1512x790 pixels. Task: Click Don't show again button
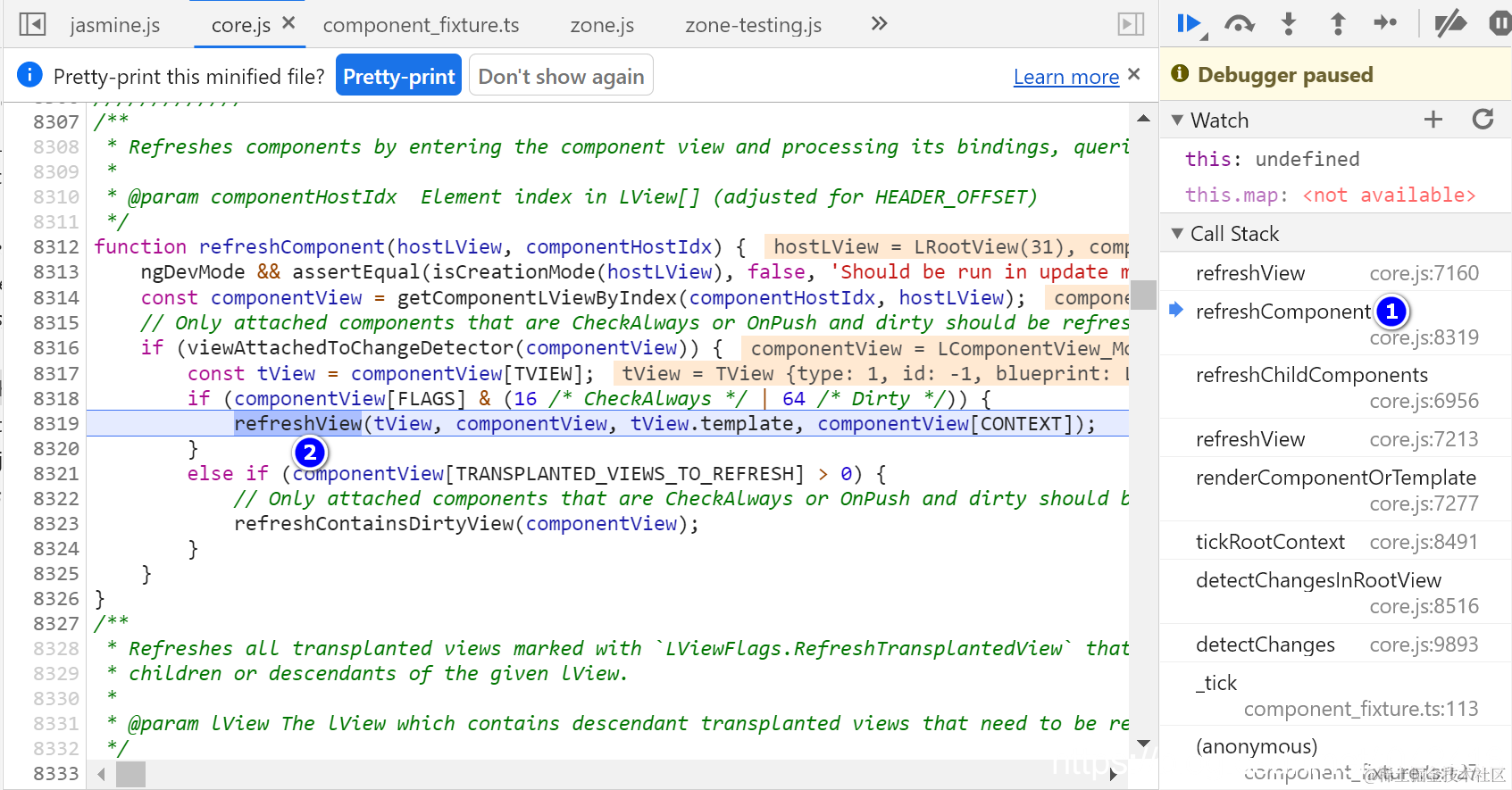pyautogui.click(x=561, y=75)
